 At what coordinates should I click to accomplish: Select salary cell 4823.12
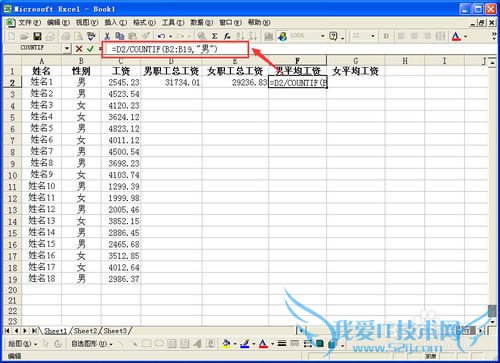click(x=121, y=129)
